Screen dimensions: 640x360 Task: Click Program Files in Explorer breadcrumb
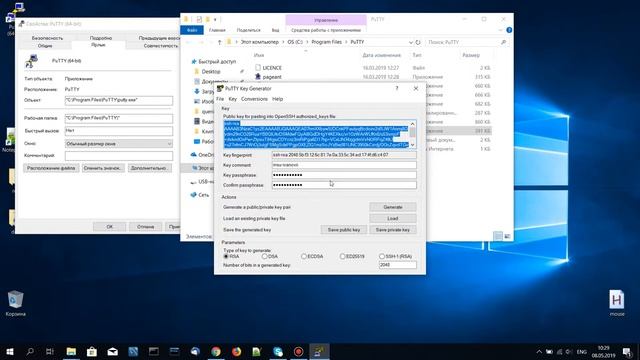326,42
